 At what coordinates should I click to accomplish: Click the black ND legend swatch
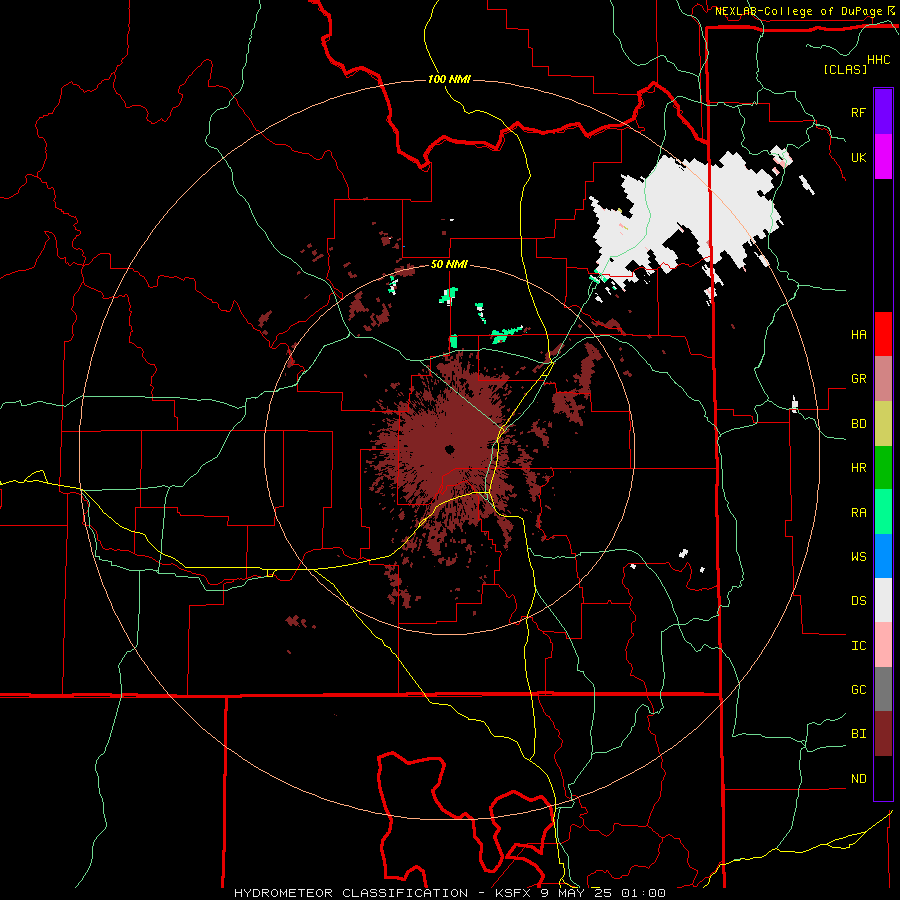click(x=883, y=778)
